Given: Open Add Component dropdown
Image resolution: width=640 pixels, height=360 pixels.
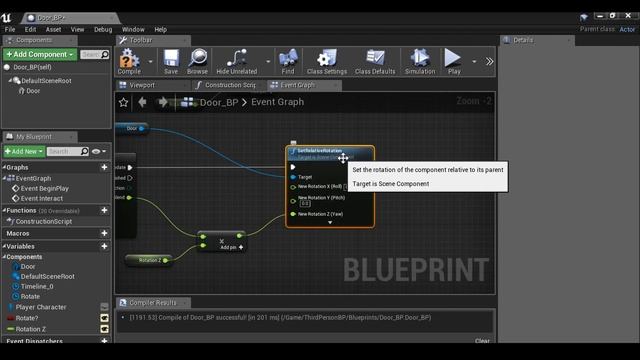Looking at the screenshot, I should 40,54.
